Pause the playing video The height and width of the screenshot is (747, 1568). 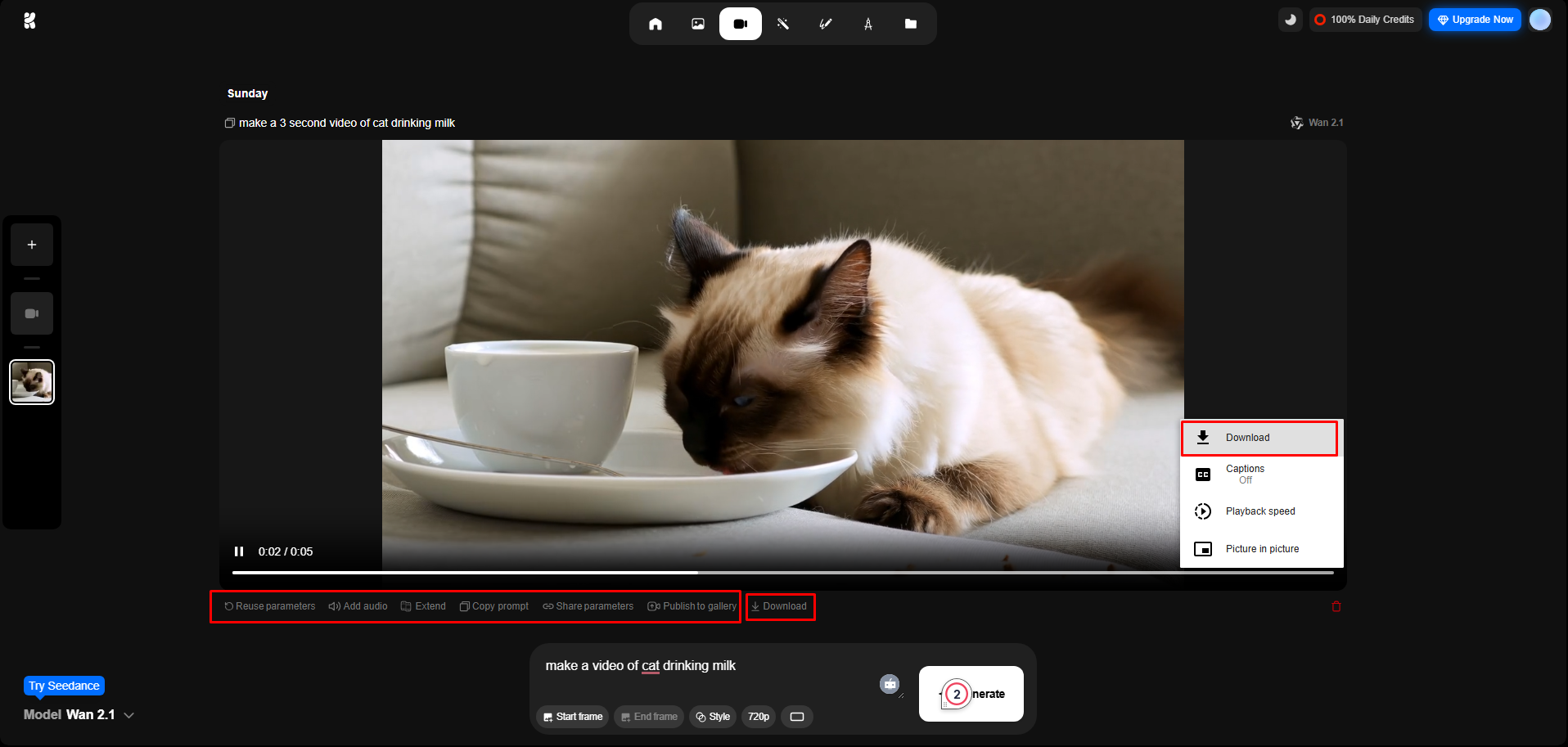coord(239,551)
